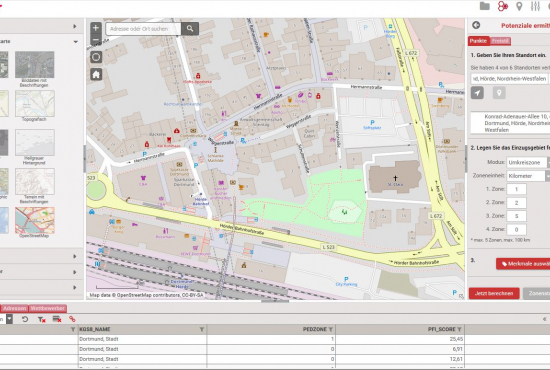550x370 pixels.
Task: Select the Topografisch basemap thumbnail
Action: [34, 103]
